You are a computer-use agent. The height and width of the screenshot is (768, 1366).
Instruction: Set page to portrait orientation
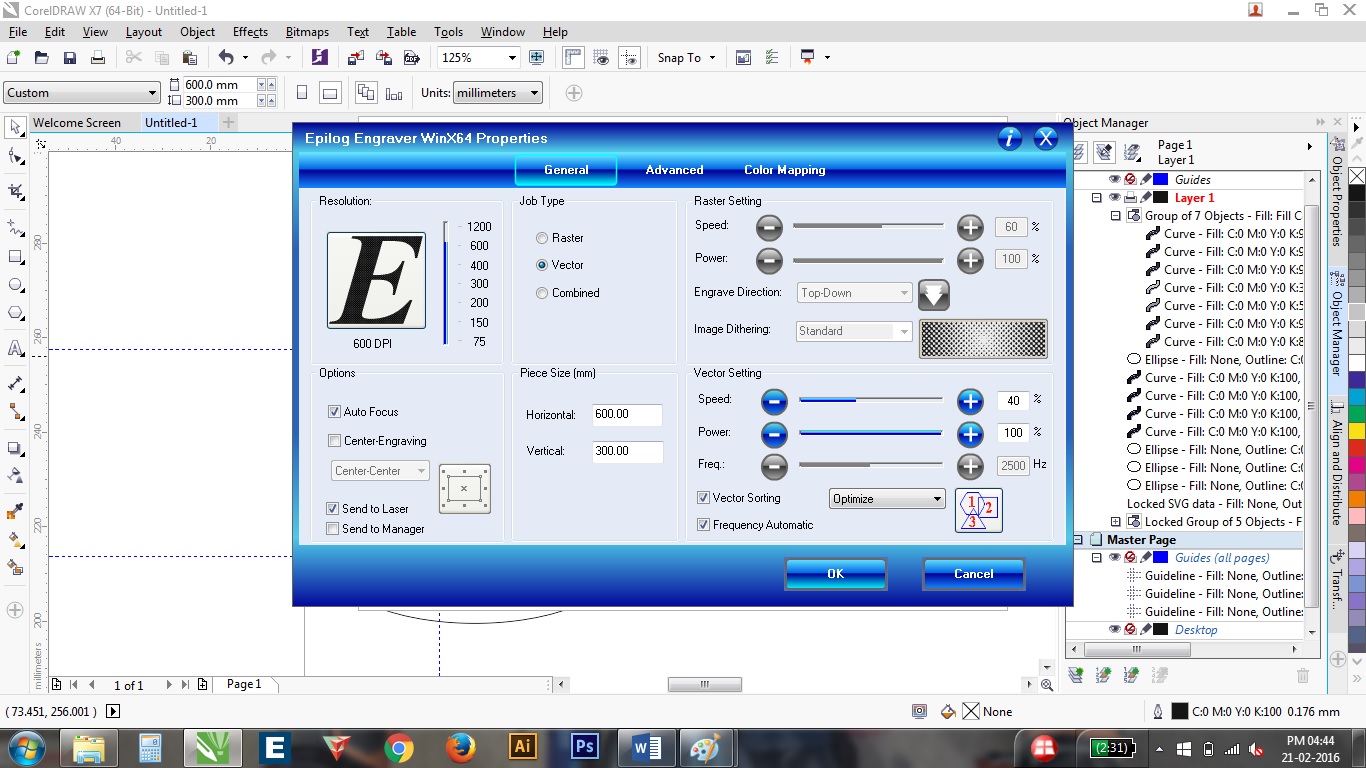click(302, 93)
